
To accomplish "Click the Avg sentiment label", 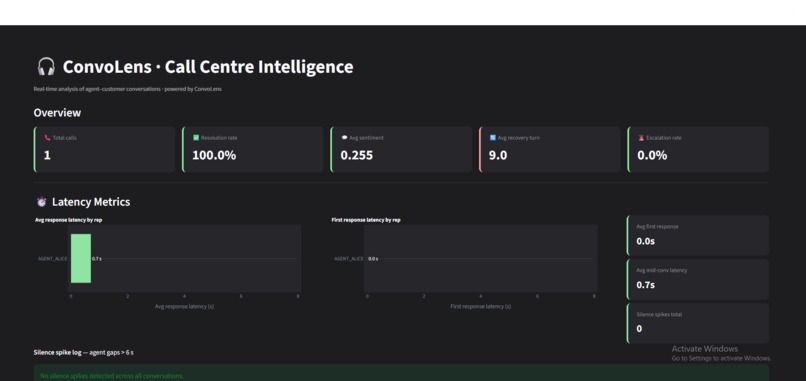I will pyautogui.click(x=367, y=138).
